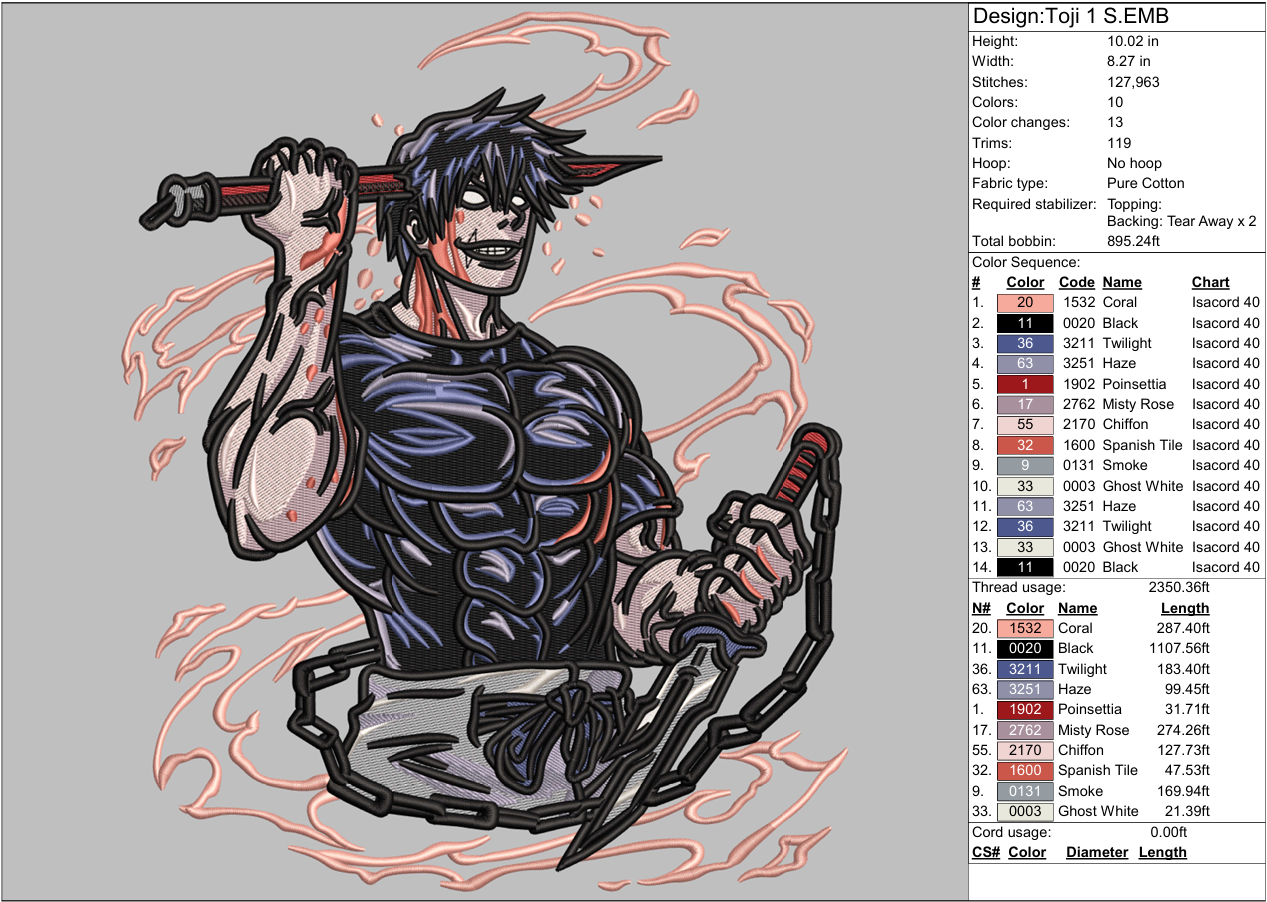This screenshot has width=1267, height=902.
Task: Select code '1902' in the Poinsettia row
Action: coord(1079,384)
